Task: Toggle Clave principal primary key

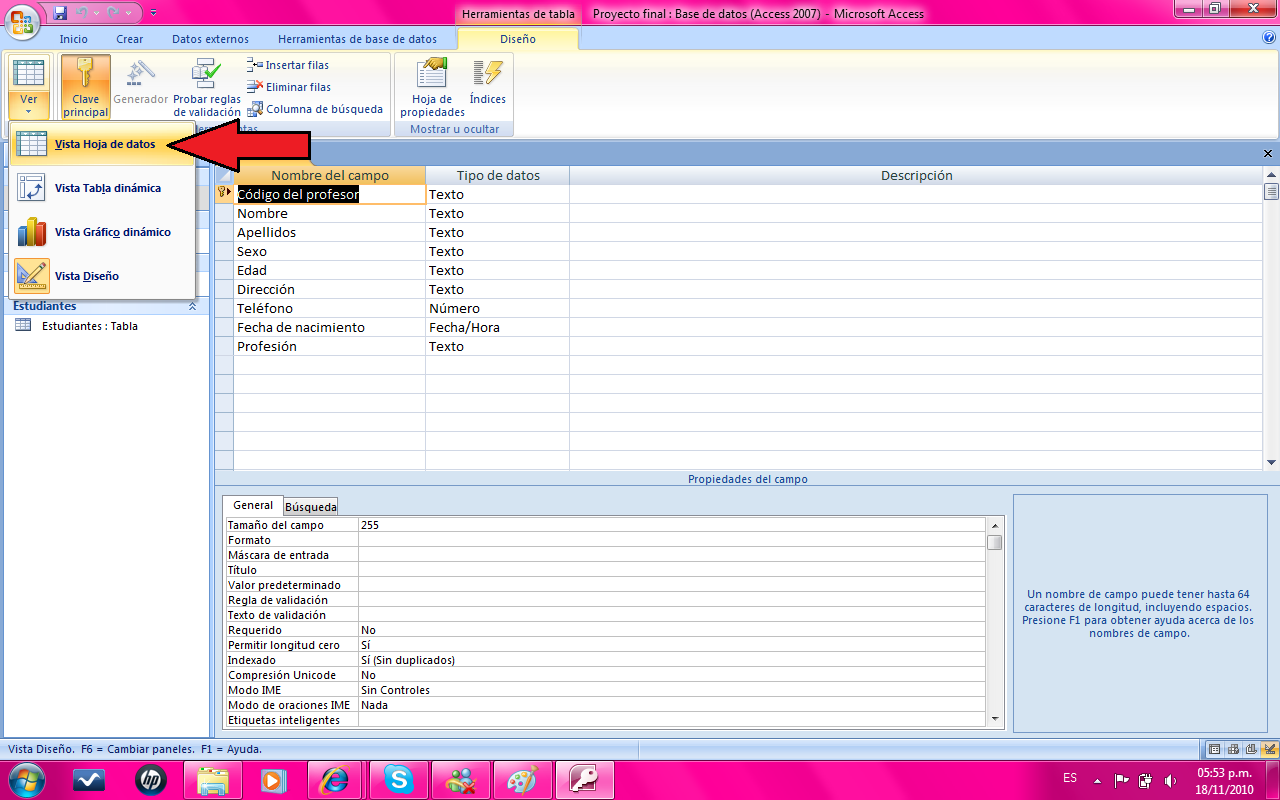Action: (86, 87)
